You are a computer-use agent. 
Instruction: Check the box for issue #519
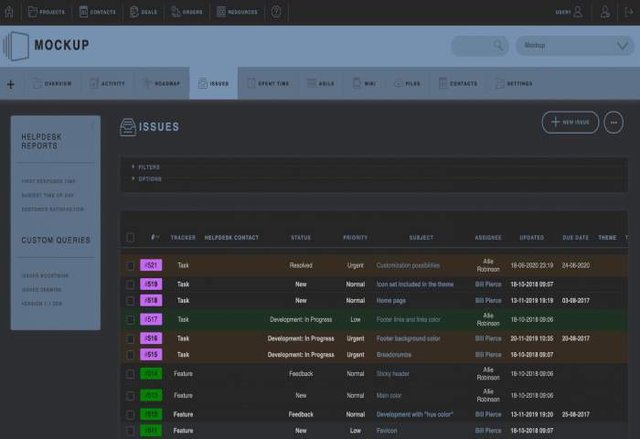[130, 284]
